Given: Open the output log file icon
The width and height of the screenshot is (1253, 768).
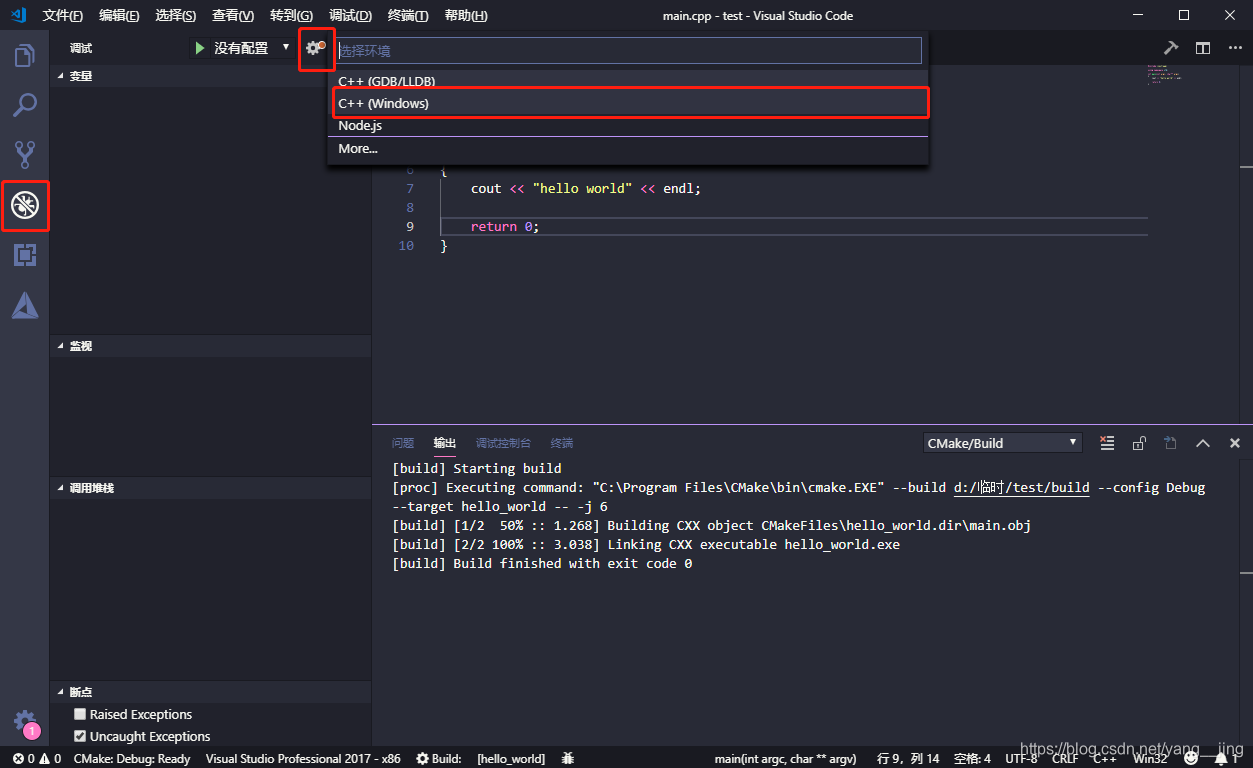Looking at the screenshot, I should point(1171,443).
